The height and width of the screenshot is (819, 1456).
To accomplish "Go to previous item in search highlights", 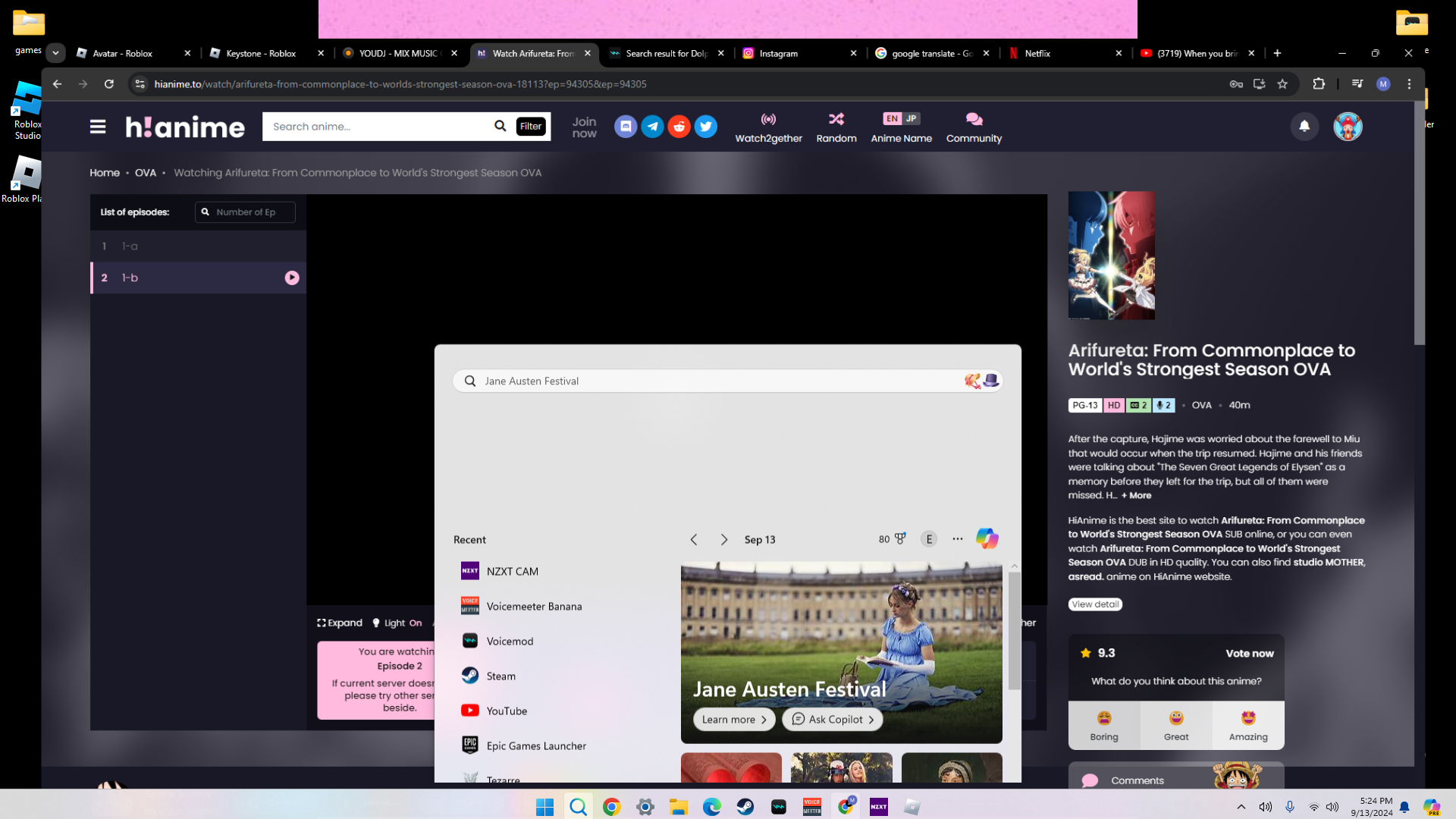I will click(x=693, y=539).
